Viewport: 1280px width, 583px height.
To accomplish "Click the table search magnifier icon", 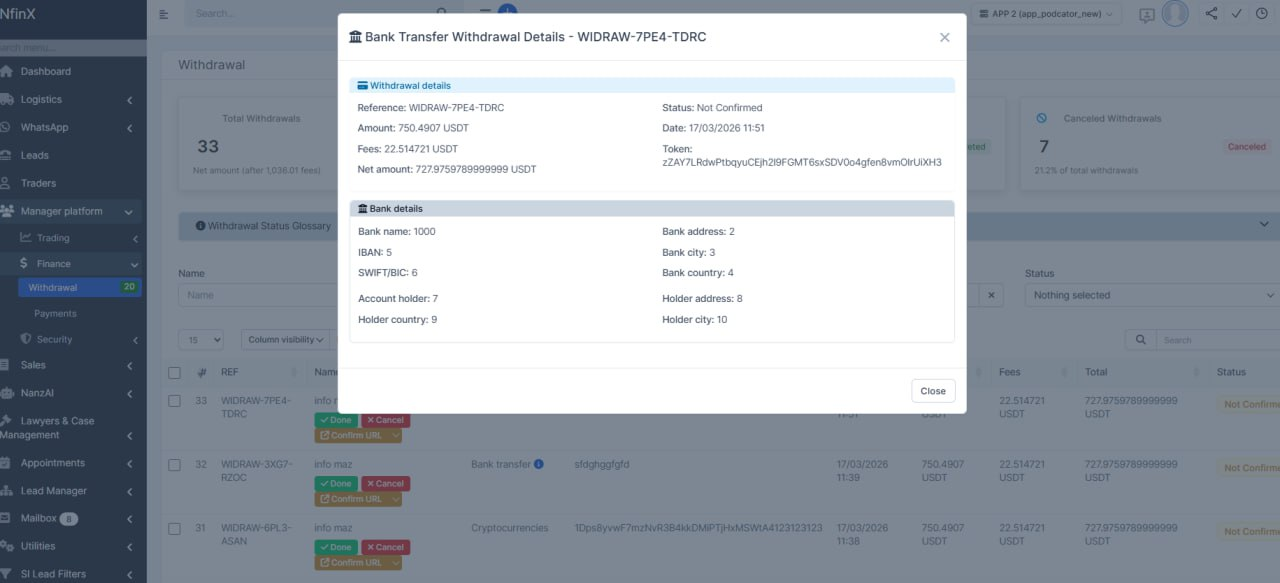I will tap(1140, 340).
